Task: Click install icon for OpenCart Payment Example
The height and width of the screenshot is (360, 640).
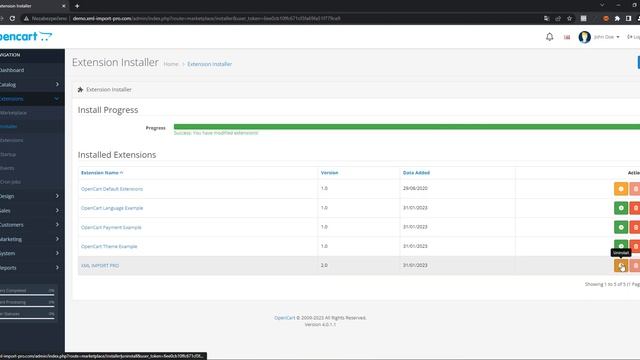Action: pyautogui.click(x=621, y=227)
